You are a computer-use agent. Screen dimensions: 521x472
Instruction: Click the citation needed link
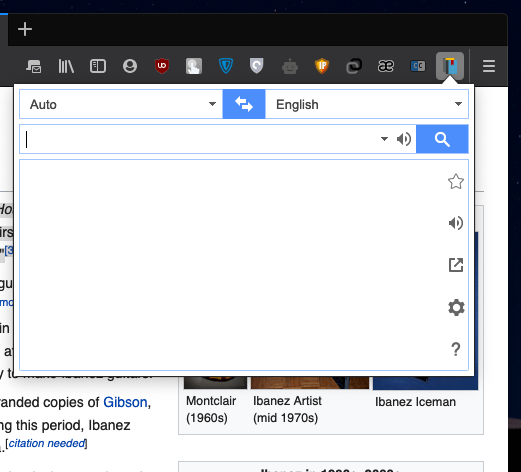pos(46,443)
